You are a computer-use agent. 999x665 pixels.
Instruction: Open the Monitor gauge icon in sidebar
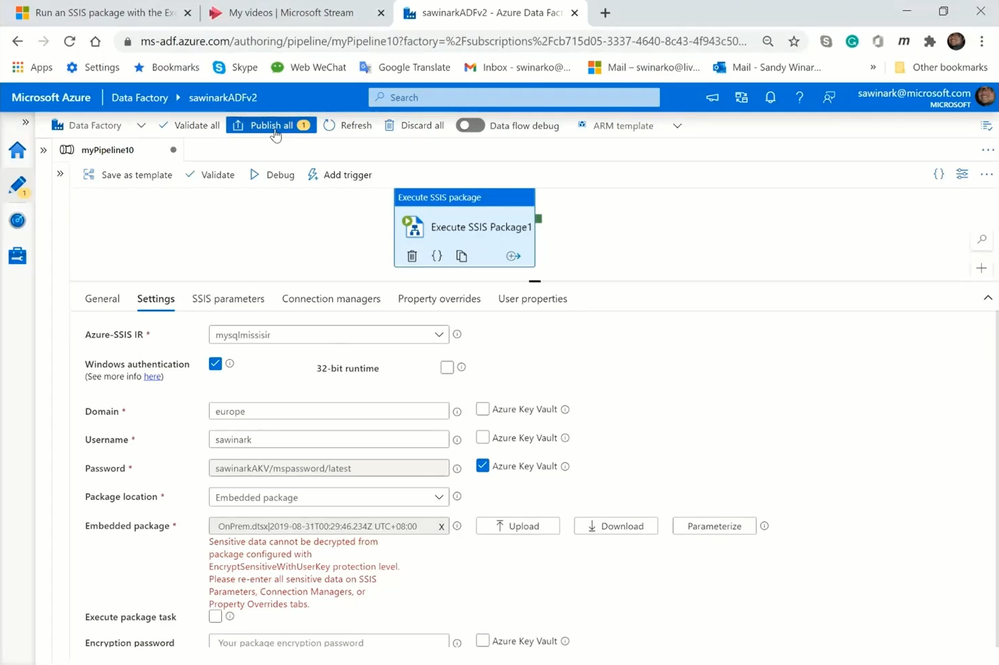(17, 220)
